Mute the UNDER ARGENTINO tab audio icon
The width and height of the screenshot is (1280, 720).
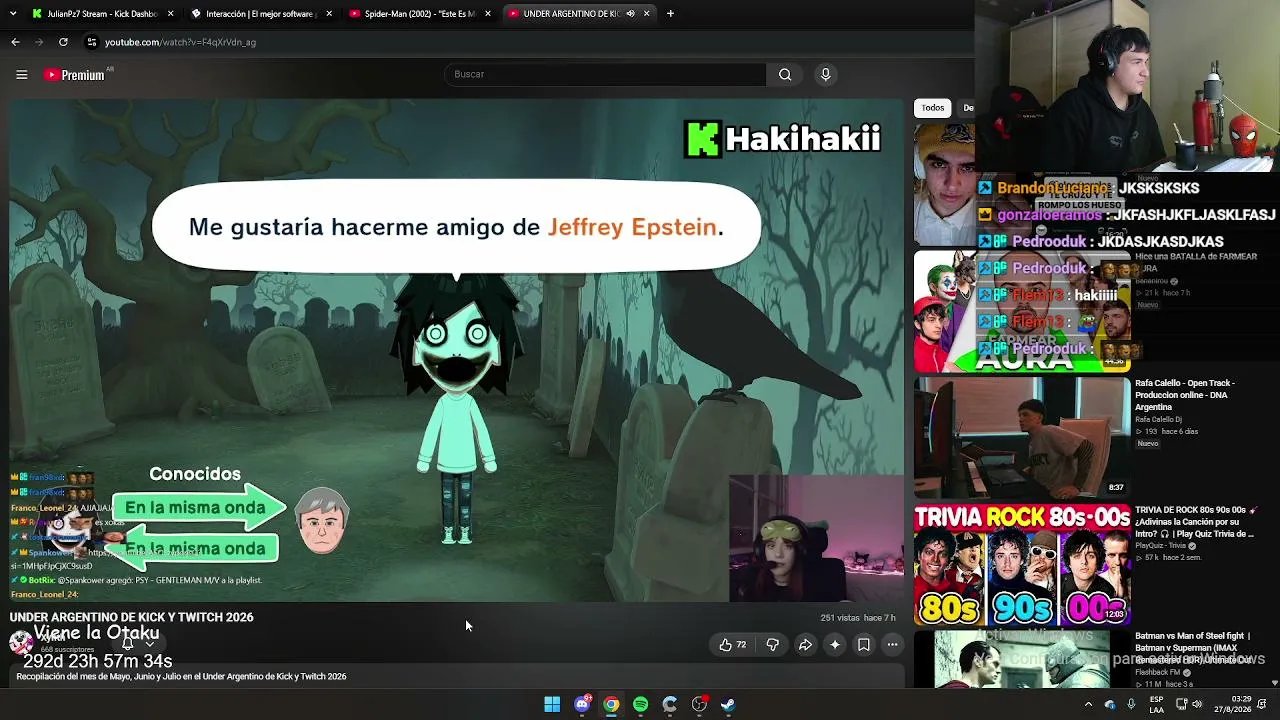(630, 14)
